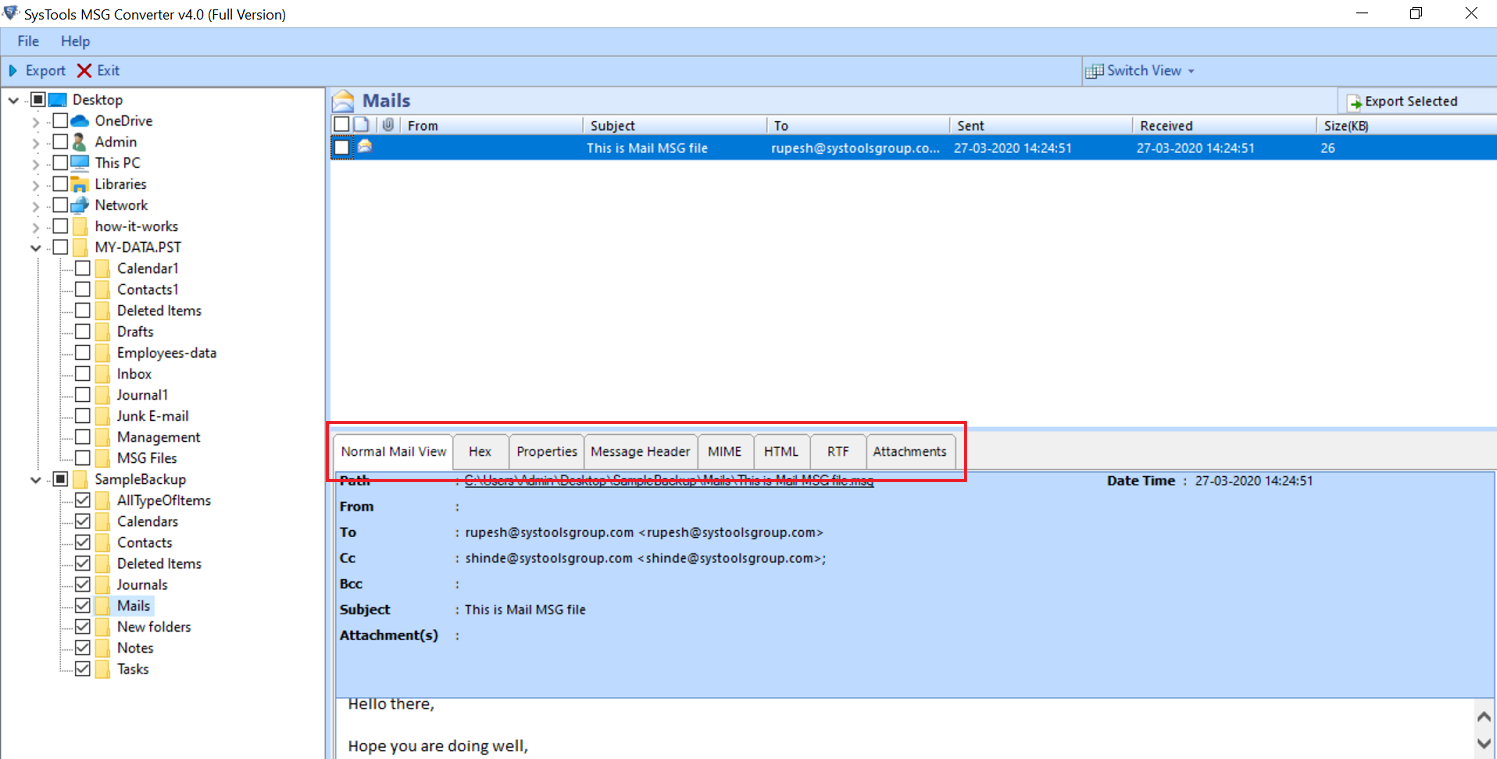The height and width of the screenshot is (759, 1497).
Task: Check the MSG Files folder checkbox
Action: 83,458
